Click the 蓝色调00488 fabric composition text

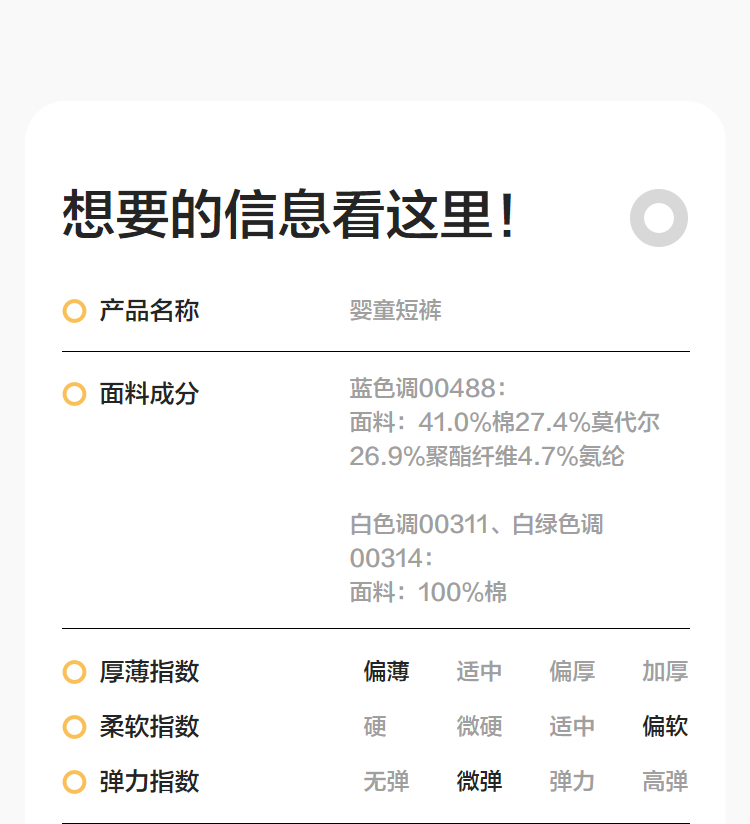click(427, 389)
